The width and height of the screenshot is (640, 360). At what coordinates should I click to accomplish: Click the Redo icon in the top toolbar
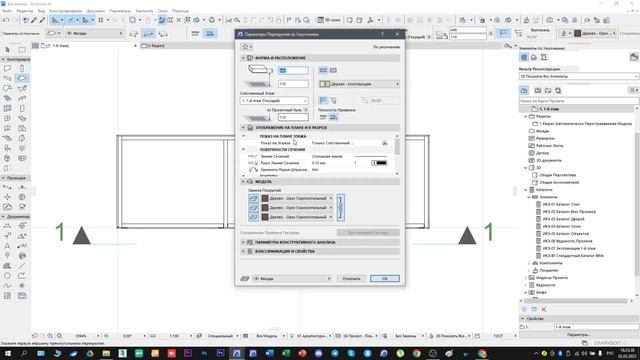point(15,20)
